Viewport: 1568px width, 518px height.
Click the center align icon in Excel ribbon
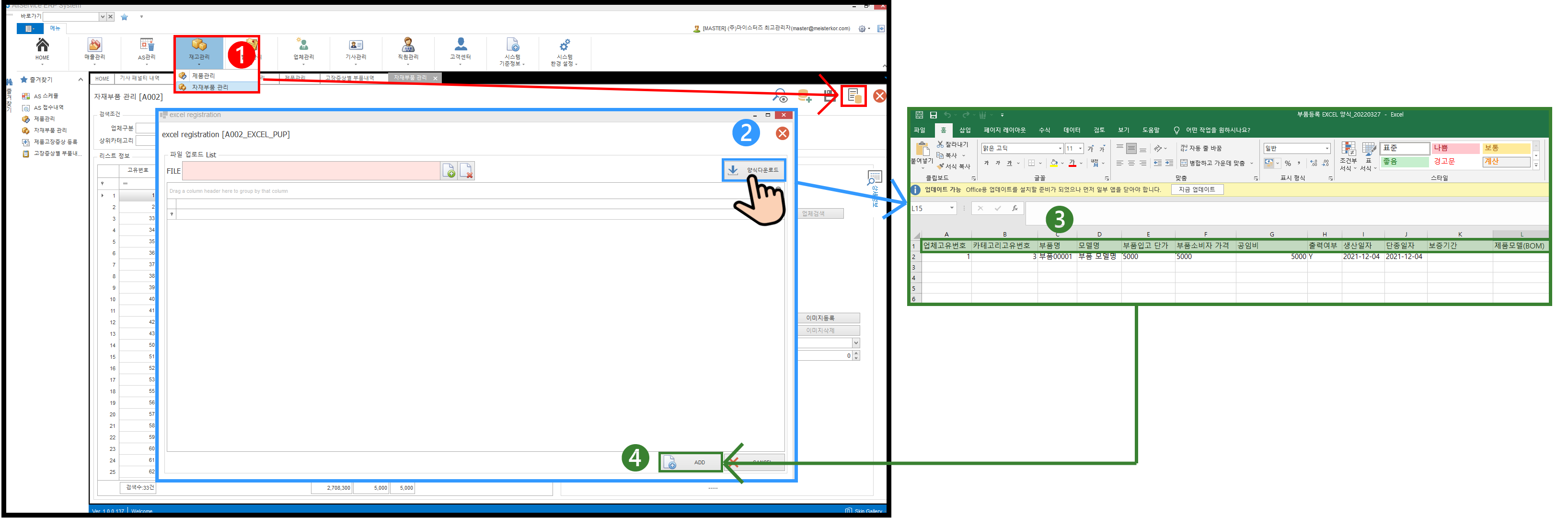coord(1131,164)
